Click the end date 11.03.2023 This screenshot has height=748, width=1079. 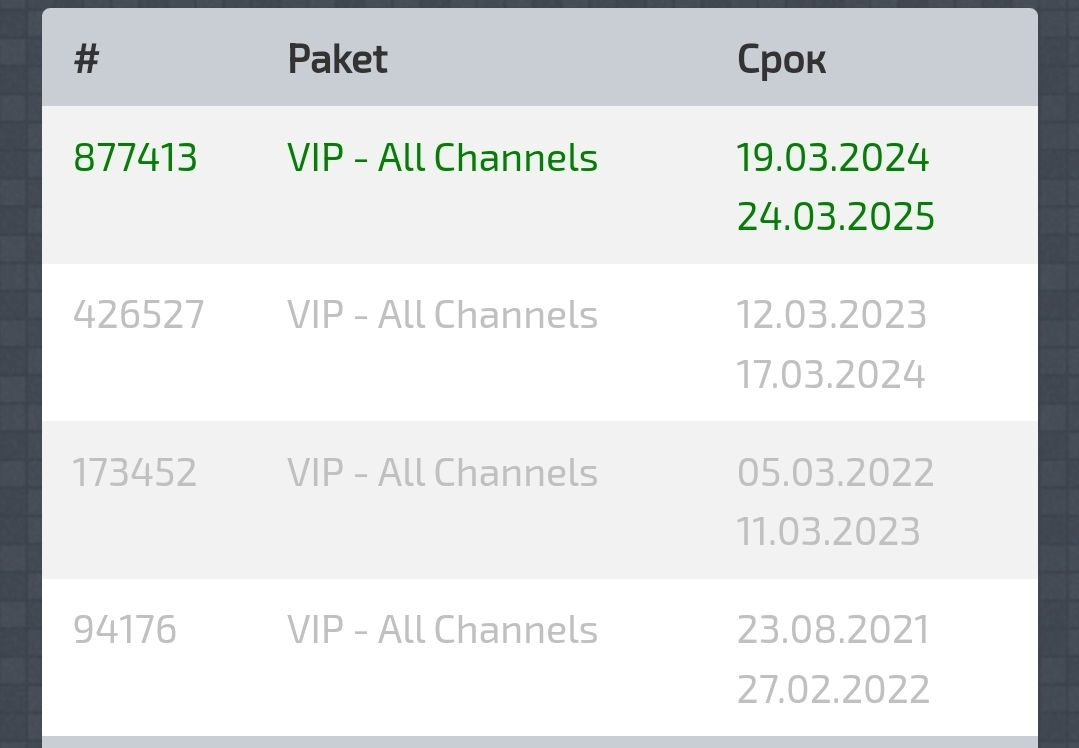pyautogui.click(x=828, y=531)
